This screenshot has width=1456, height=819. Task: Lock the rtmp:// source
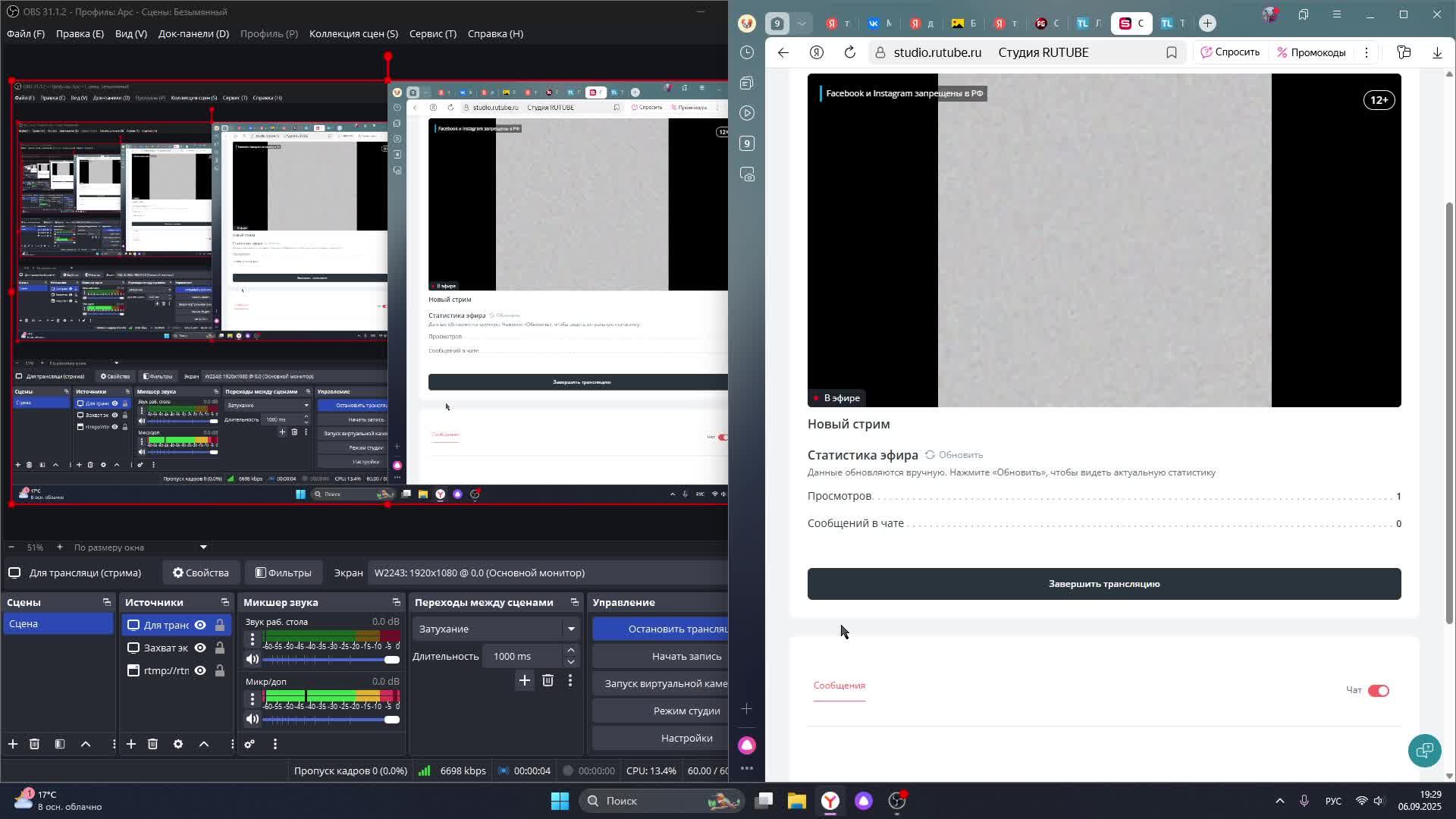219,670
